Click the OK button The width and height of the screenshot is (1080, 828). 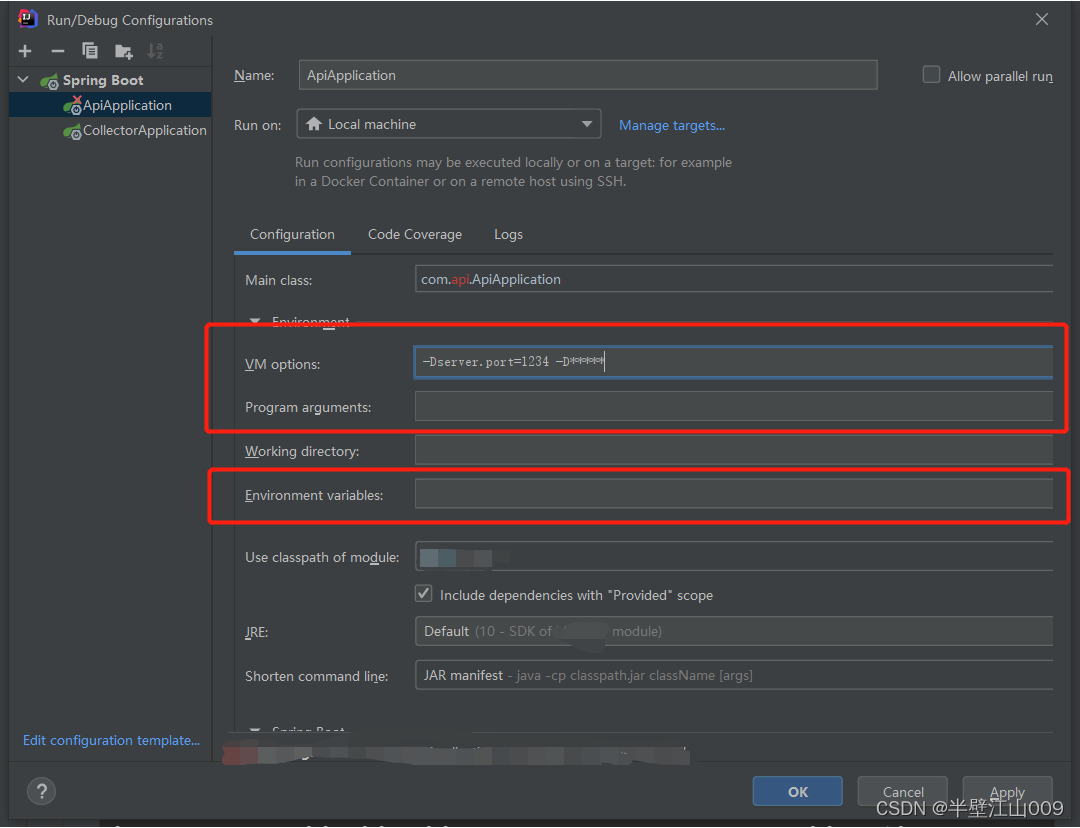[x=797, y=791]
